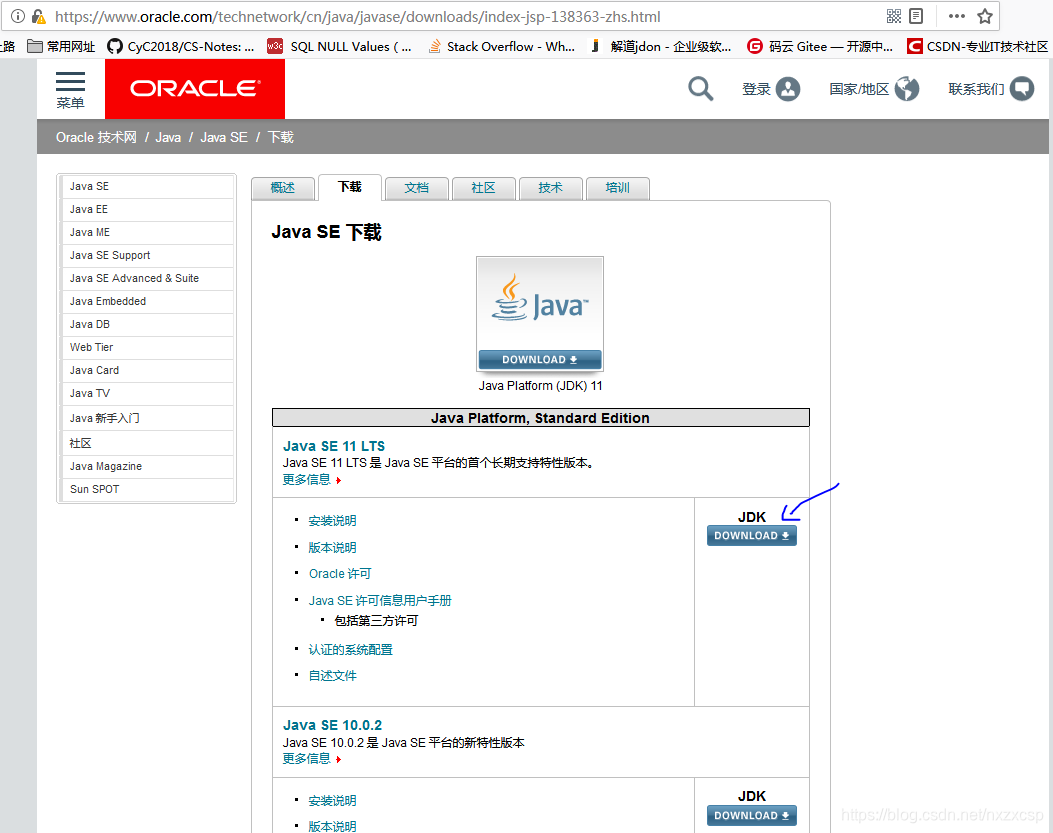Image resolution: width=1053 pixels, height=833 pixels.
Task: Open the Gitee bookmark
Action: point(820,46)
